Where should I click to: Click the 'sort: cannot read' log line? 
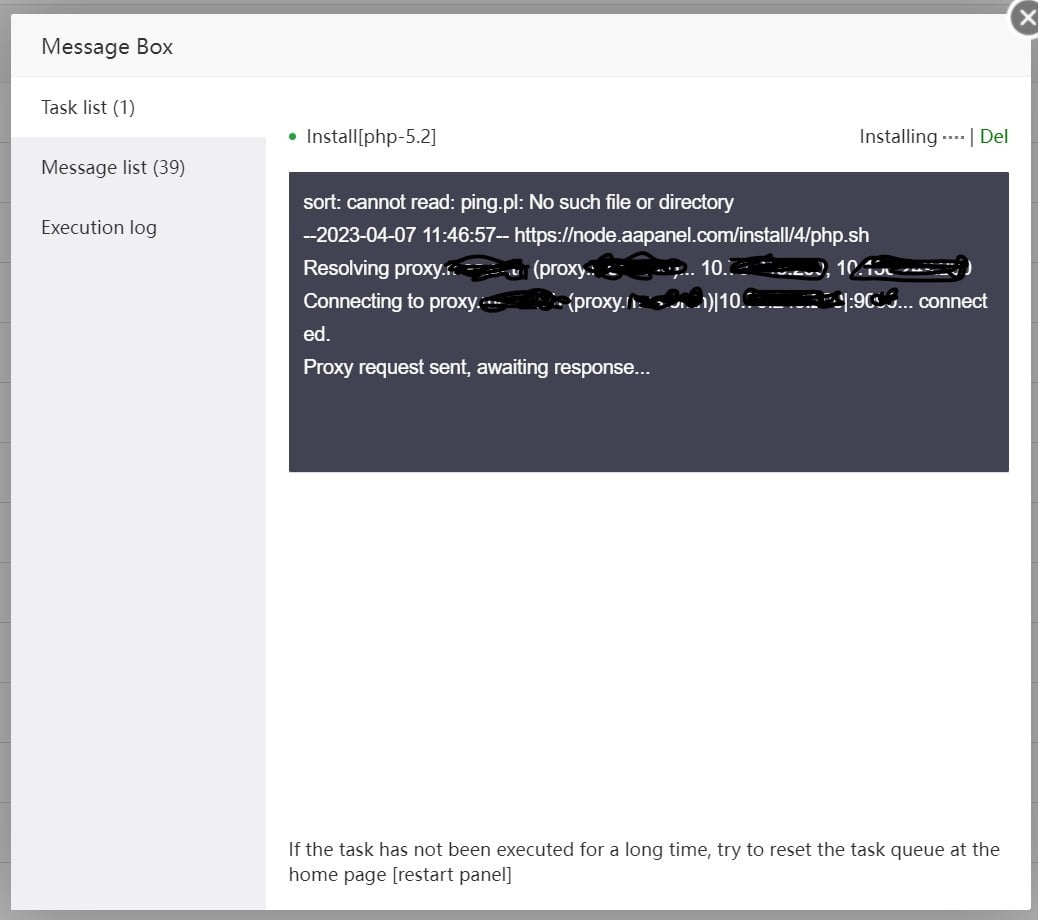[518, 202]
